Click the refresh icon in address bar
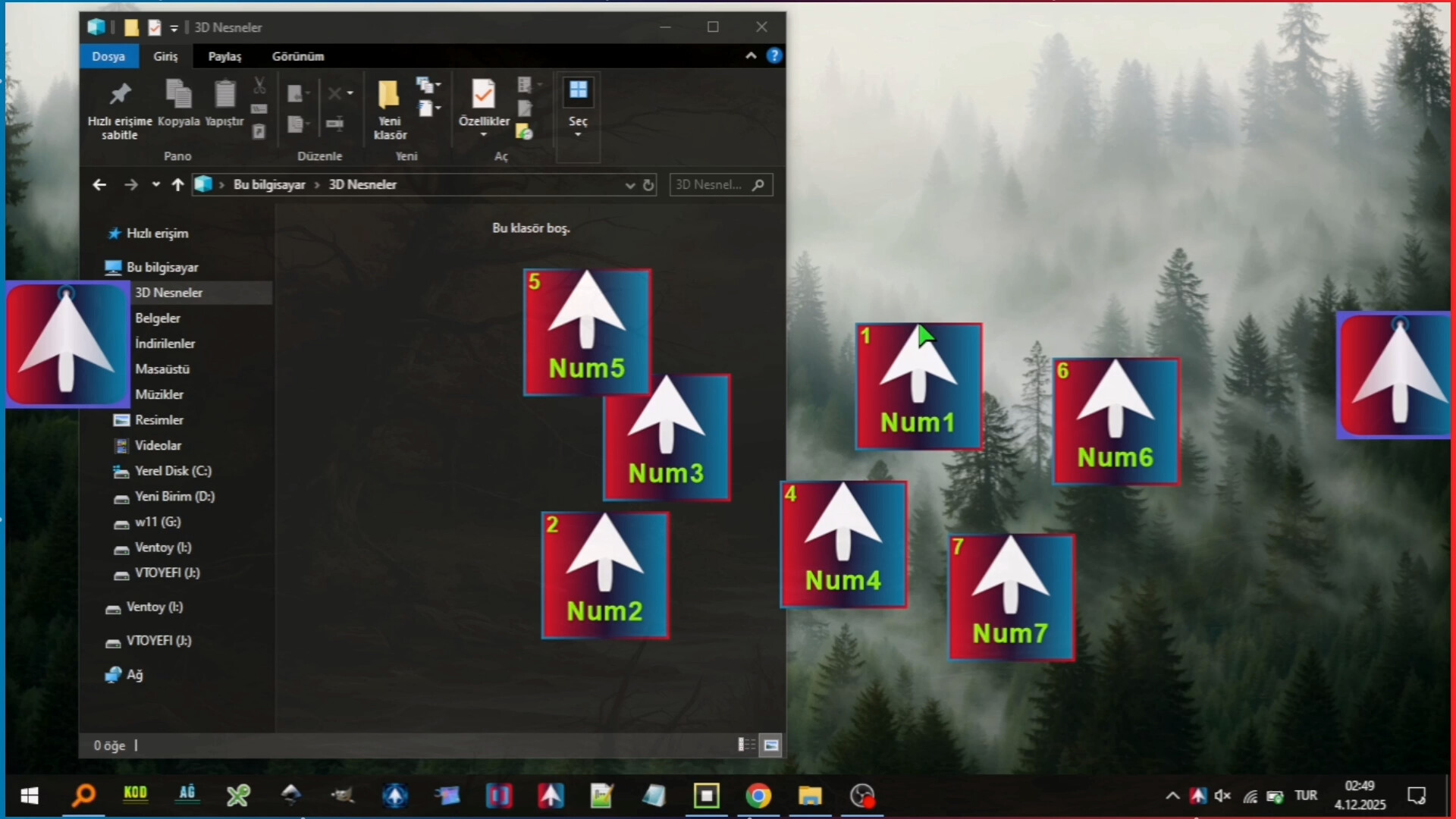Screen dimensions: 1456x819 648,185
